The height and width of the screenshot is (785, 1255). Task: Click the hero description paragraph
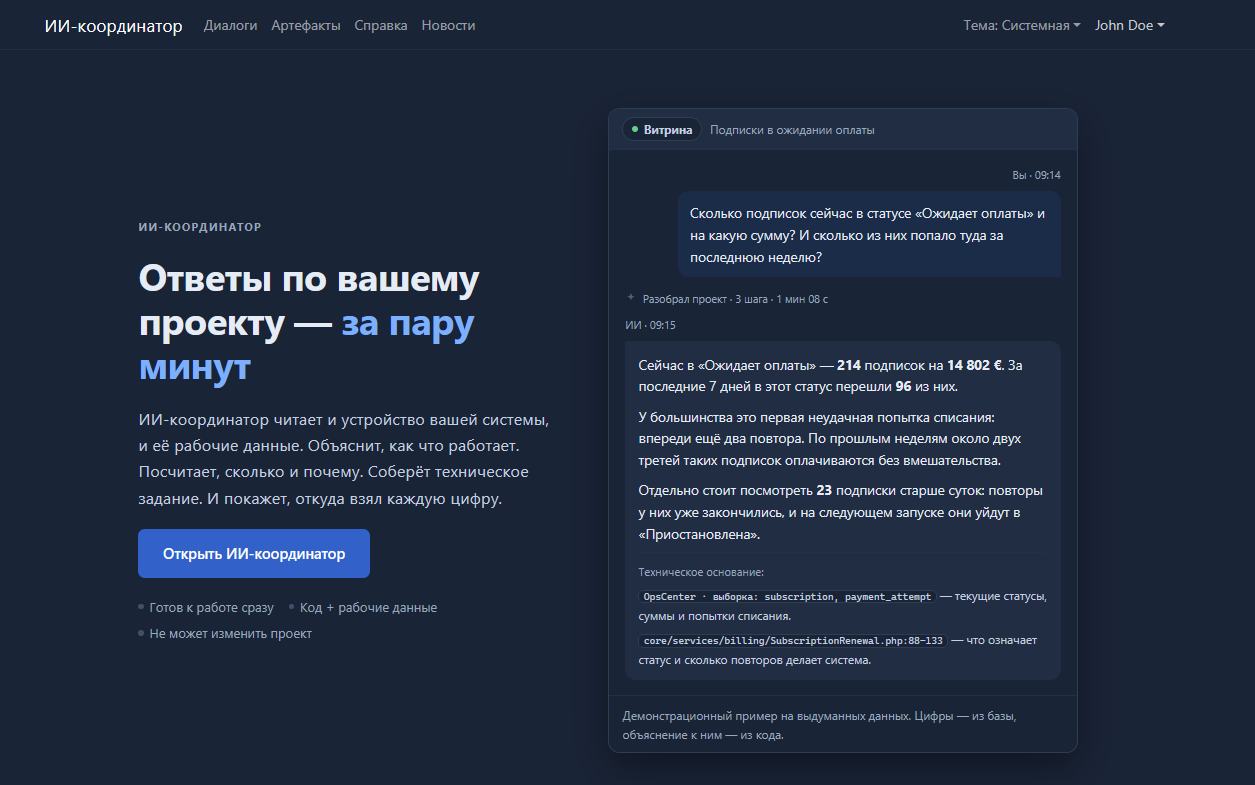(x=344, y=459)
